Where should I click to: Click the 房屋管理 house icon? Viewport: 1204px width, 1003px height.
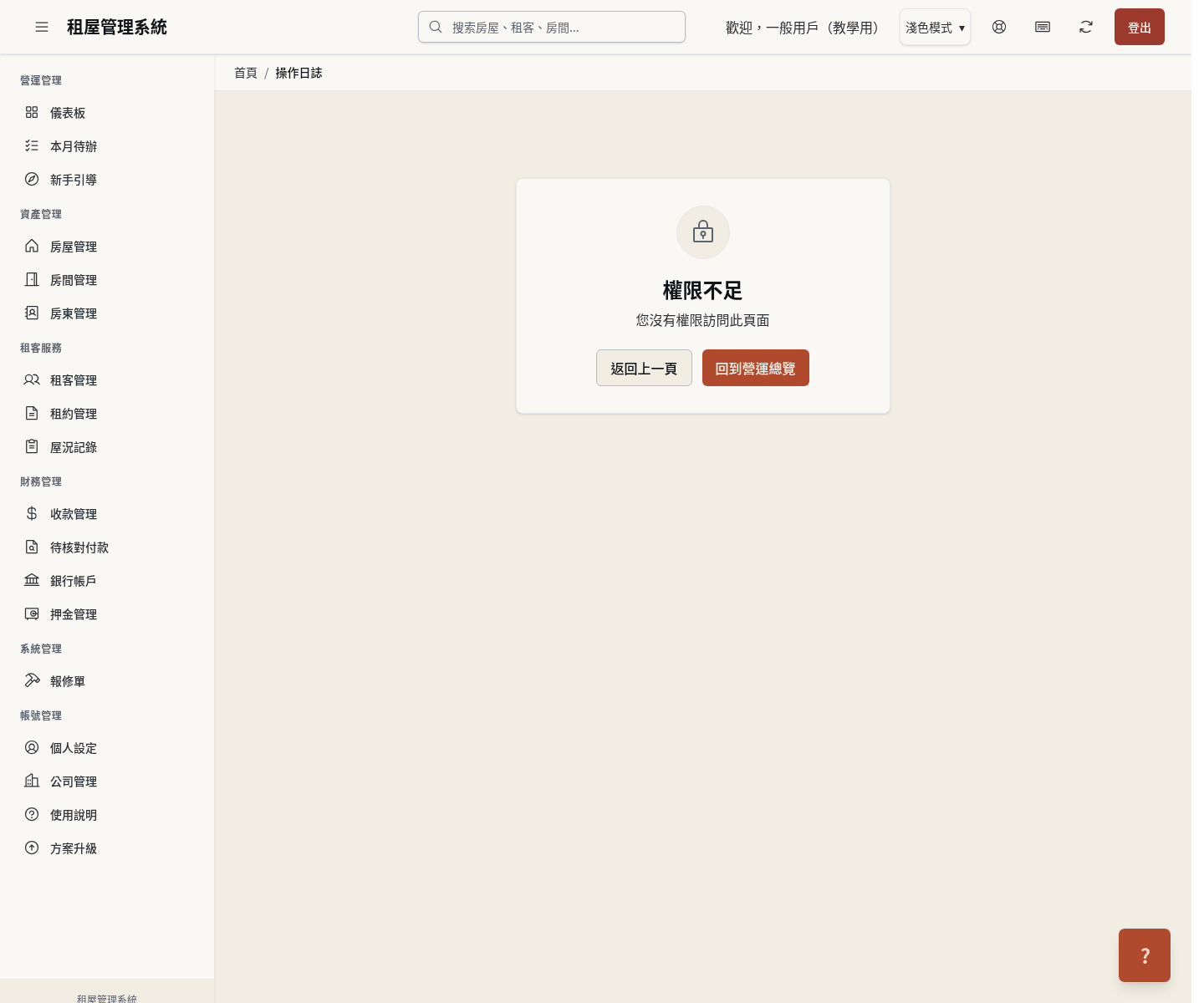tap(32, 246)
